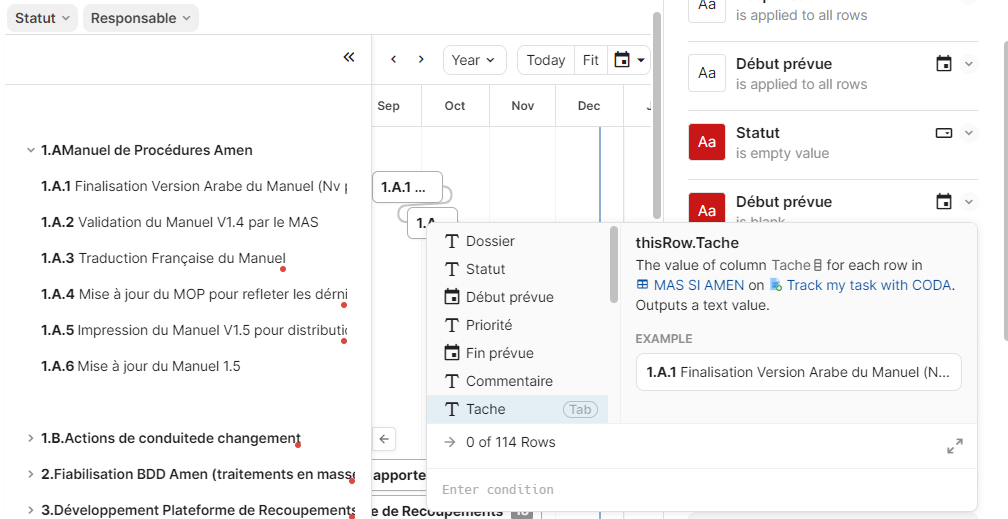This screenshot has width=1008, height=519.
Task: Open the Year timescale dropdown
Action: point(474,60)
